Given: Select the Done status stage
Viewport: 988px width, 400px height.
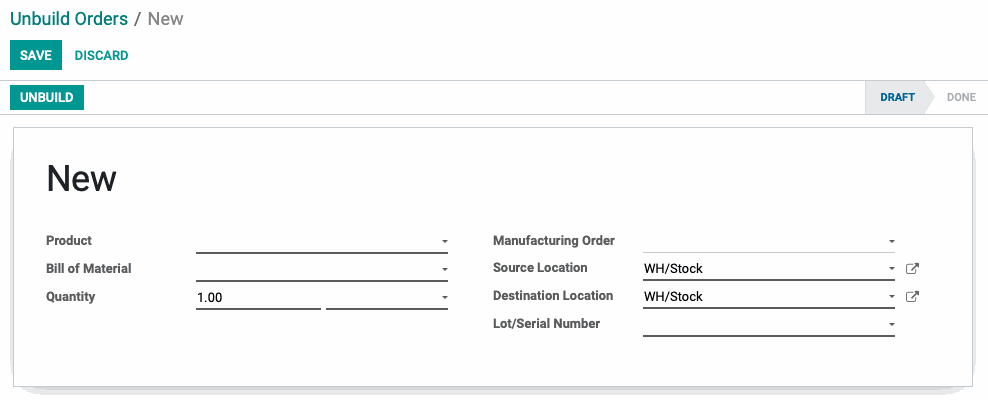Looking at the screenshot, I should pos(961,98).
